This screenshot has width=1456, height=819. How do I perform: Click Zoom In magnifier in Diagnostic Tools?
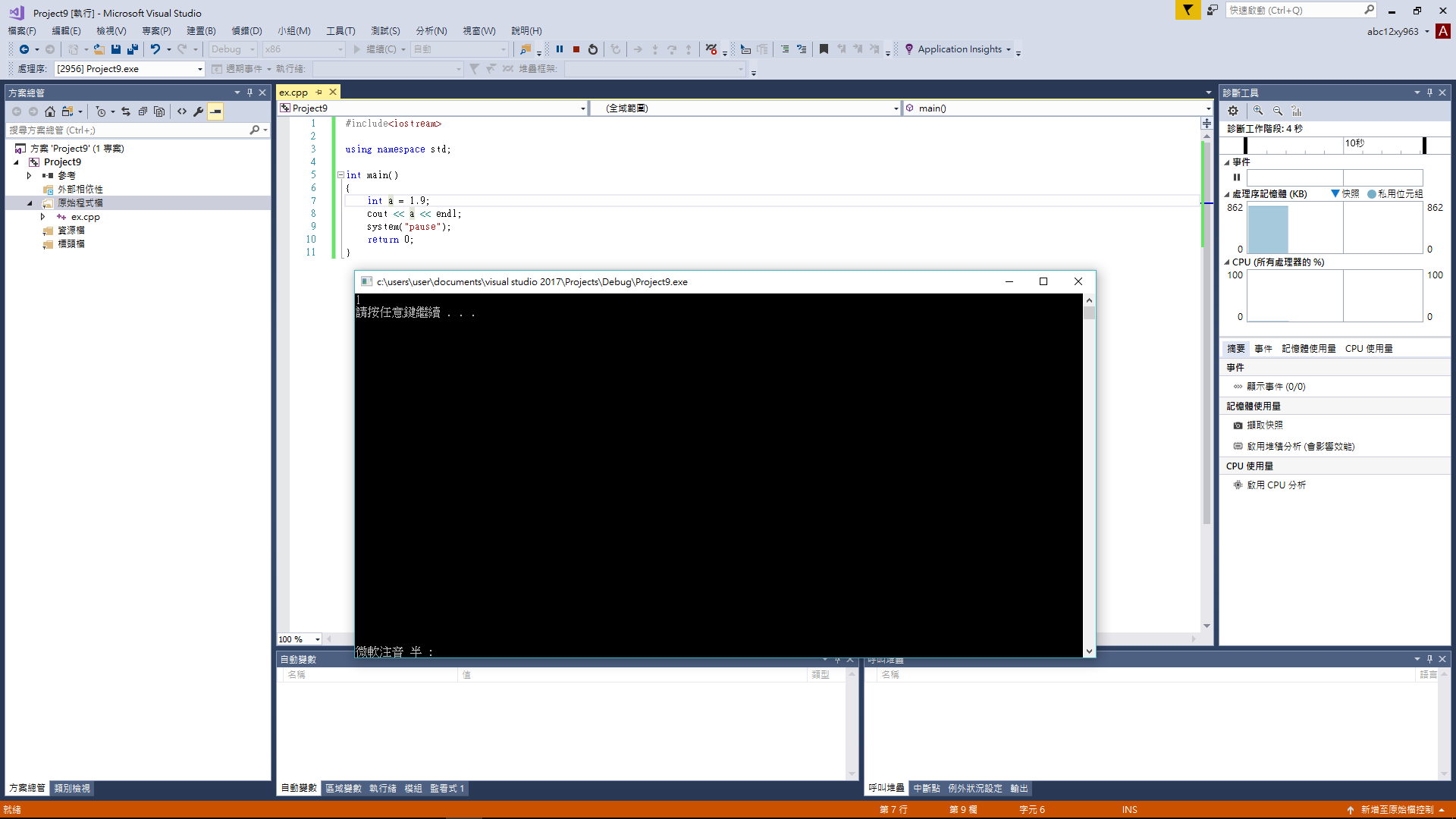pos(1258,111)
